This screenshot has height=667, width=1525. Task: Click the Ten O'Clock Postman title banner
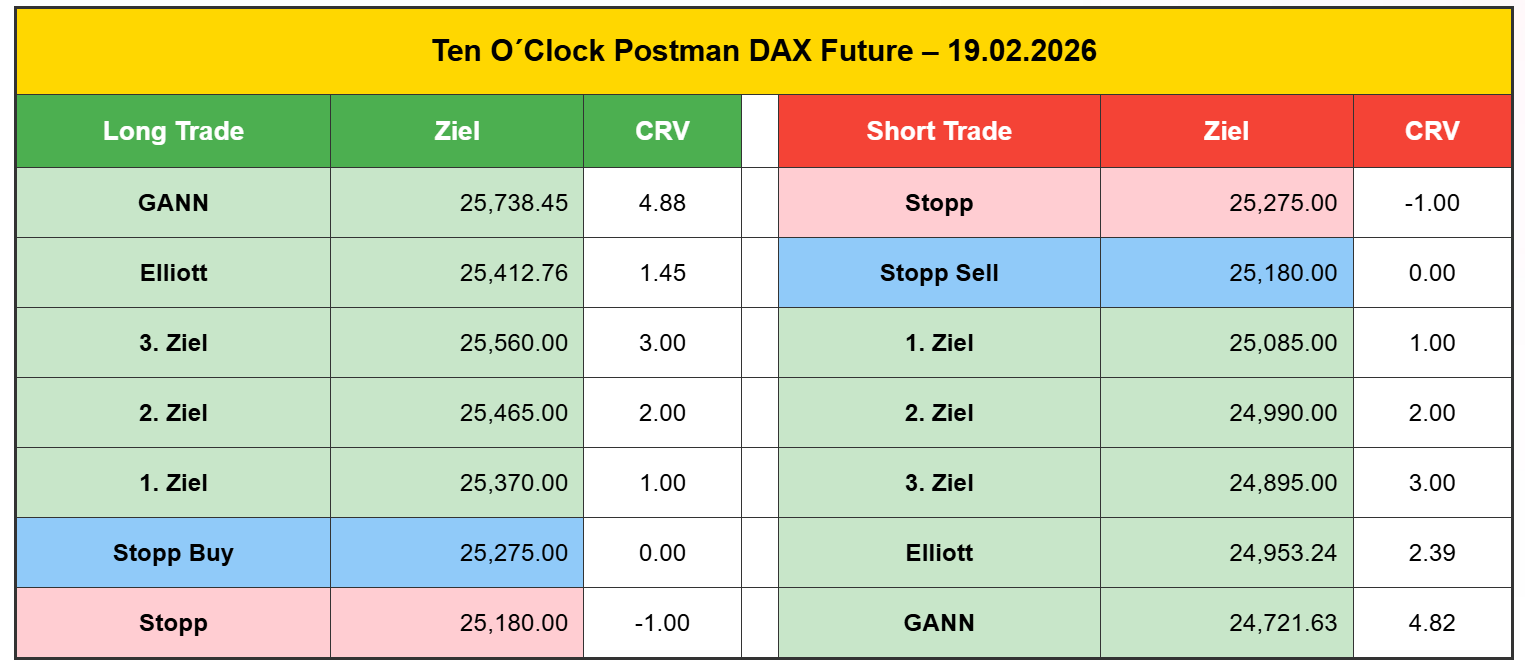tap(763, 51)
